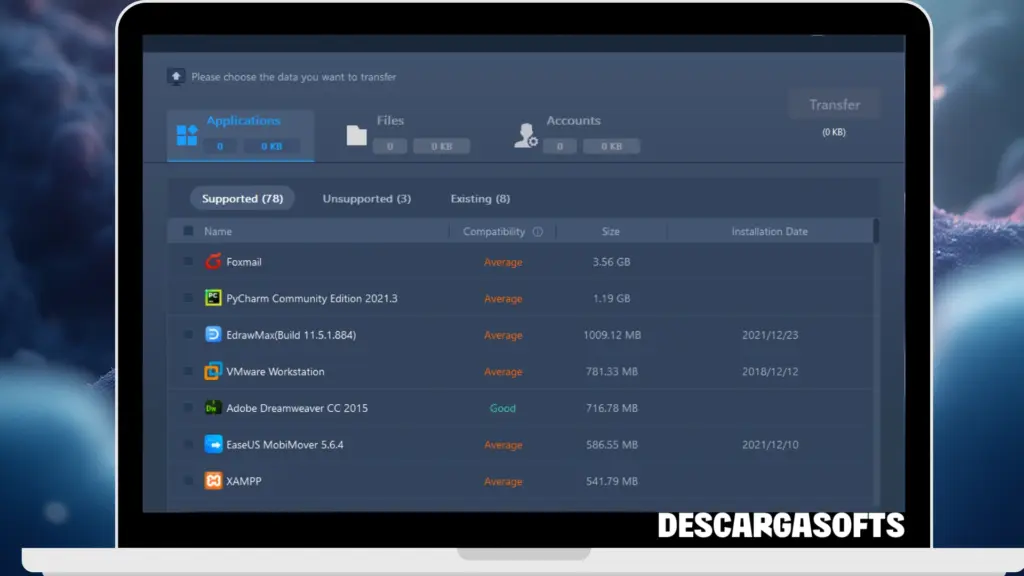Click the VMware Workstation icon
The width and height of the screenshot is (1024, 576).
211,371
